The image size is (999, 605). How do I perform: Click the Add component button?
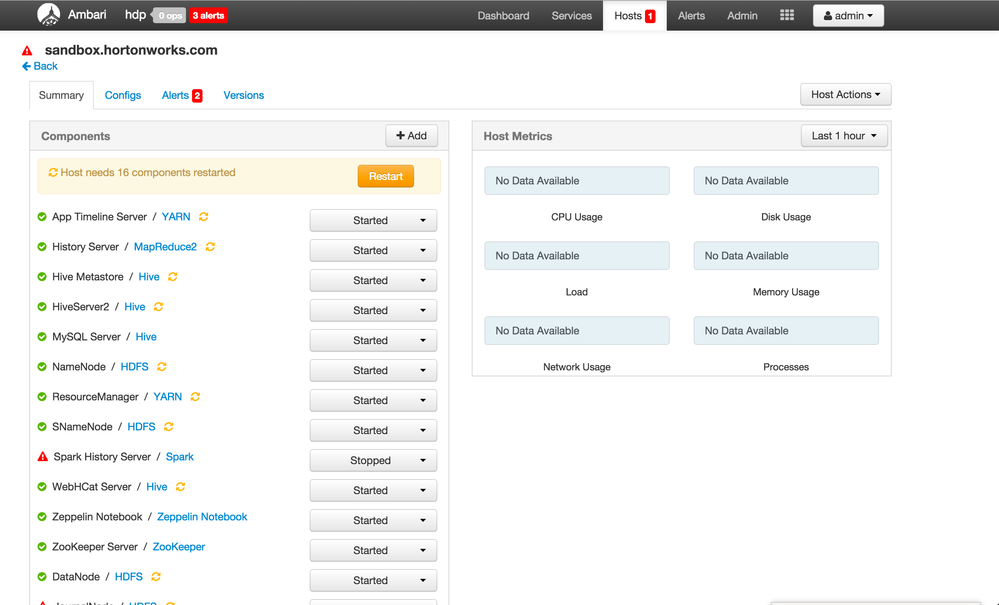(x=412, y=136)
